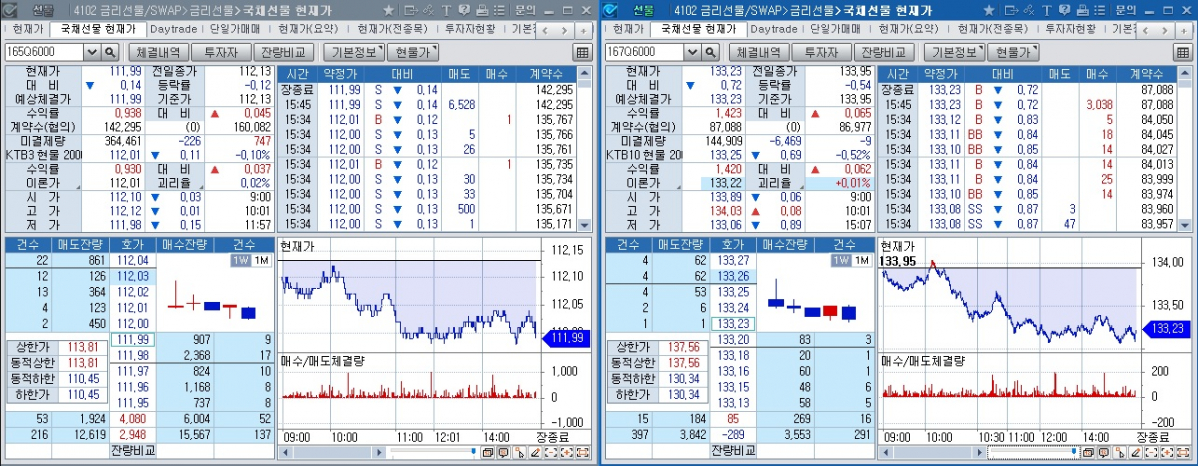Click the speech bubble icon under left chart
1198x466 pixels.
(503, 452)
